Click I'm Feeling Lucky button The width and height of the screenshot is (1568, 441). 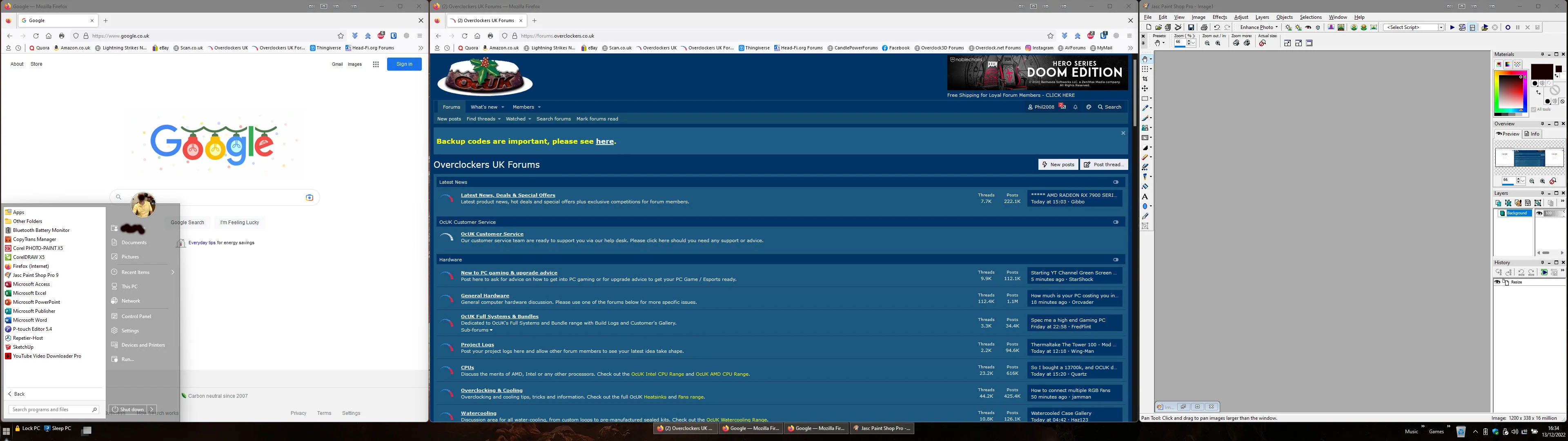pyautogui.click(x=240, y=222)
